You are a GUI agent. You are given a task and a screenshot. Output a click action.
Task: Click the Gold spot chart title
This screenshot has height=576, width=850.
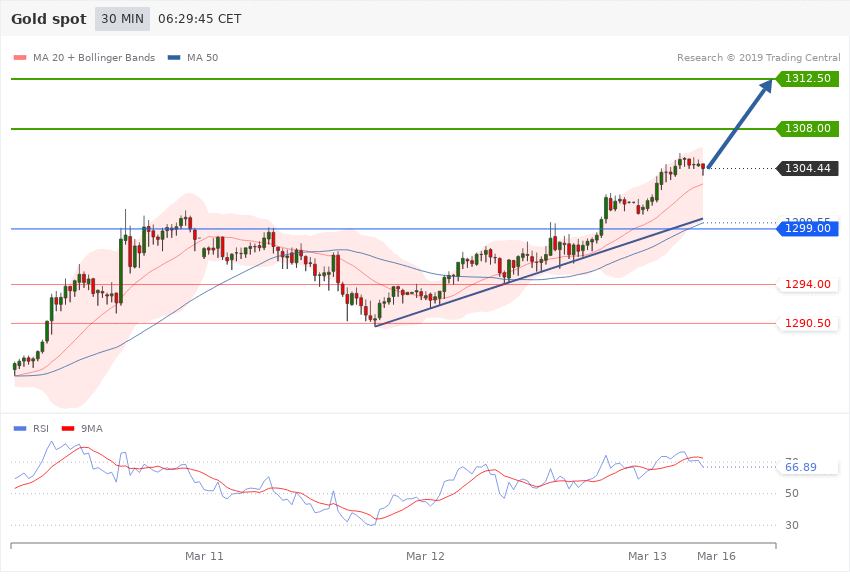tap(49, 19)
